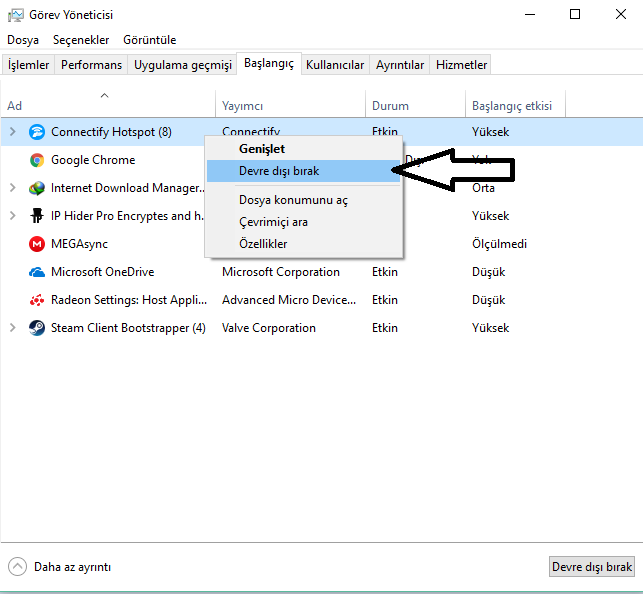Click Yüksek impact in IP Hider row
This screenshot has width=643, height=594.
pyautogui.click(x=490, y=216)
